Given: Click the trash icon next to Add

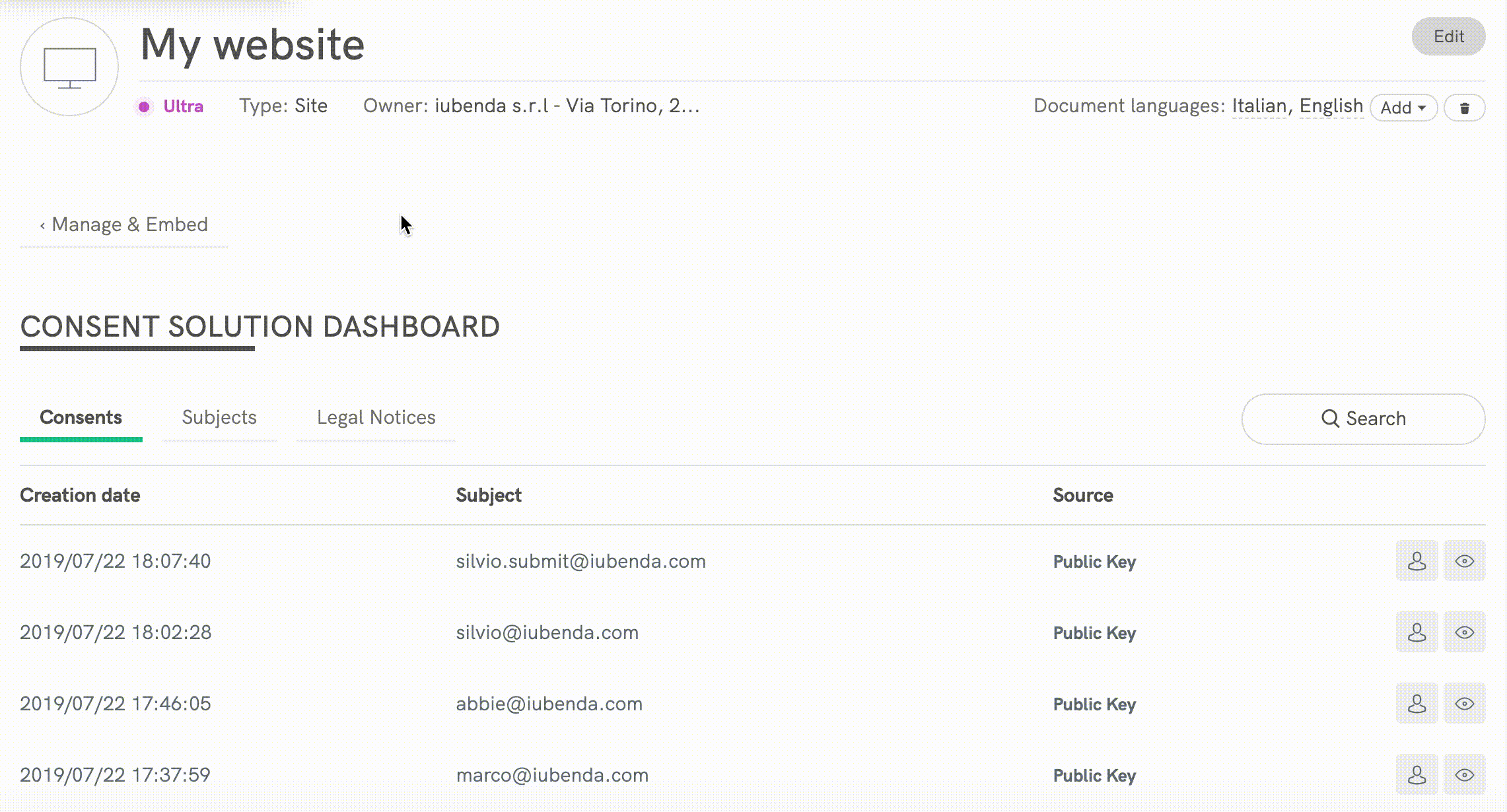Looking at the screenshot, I should 1464,108.
